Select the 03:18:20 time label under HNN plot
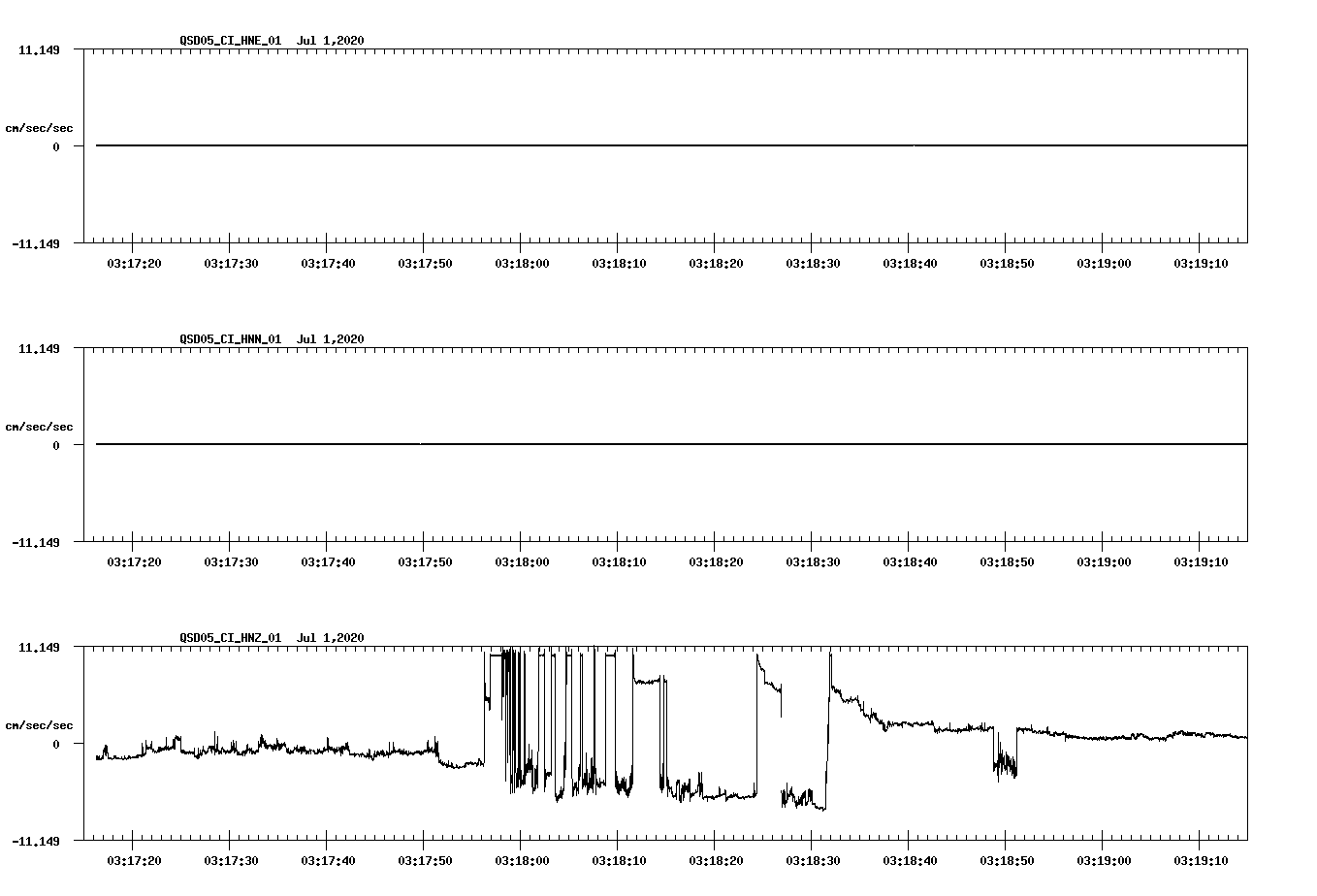The width and height of the screenshot is (1317, 896). 716,562
